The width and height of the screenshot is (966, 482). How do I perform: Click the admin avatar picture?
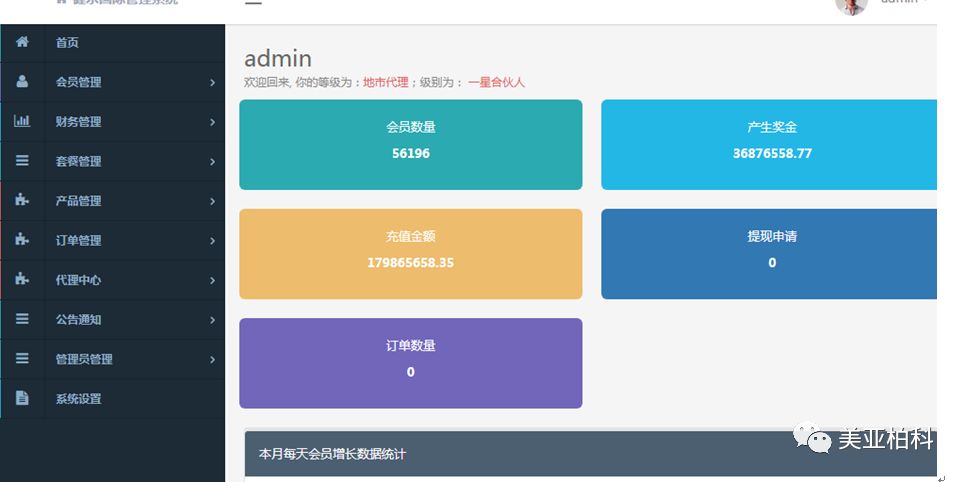pos(851,5)
